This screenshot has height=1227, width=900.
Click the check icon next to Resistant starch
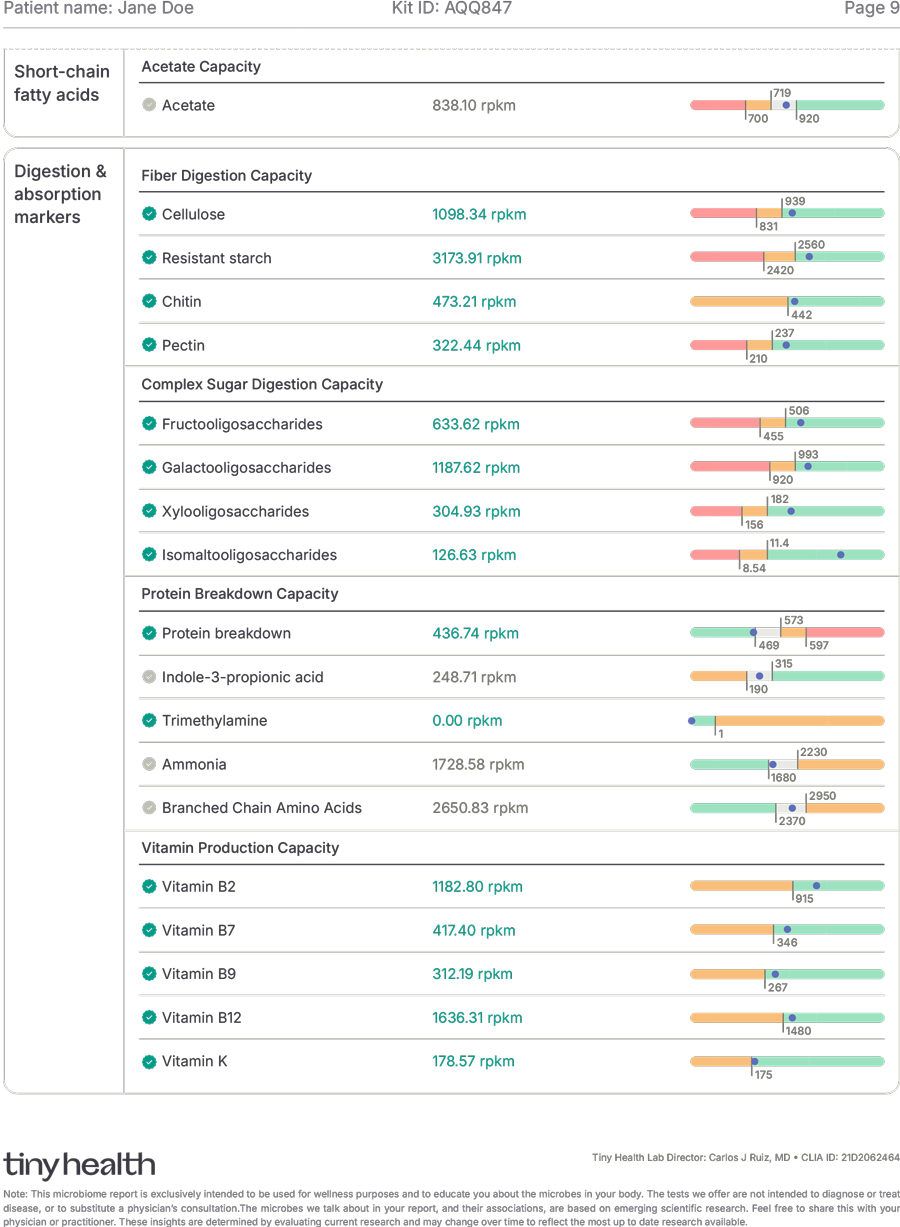click(149, 258)
